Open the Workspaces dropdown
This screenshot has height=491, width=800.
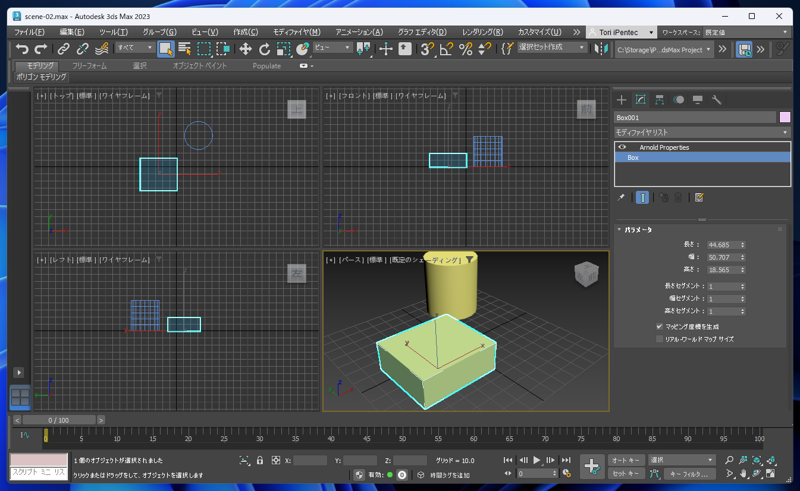click(x=746, y=32)
